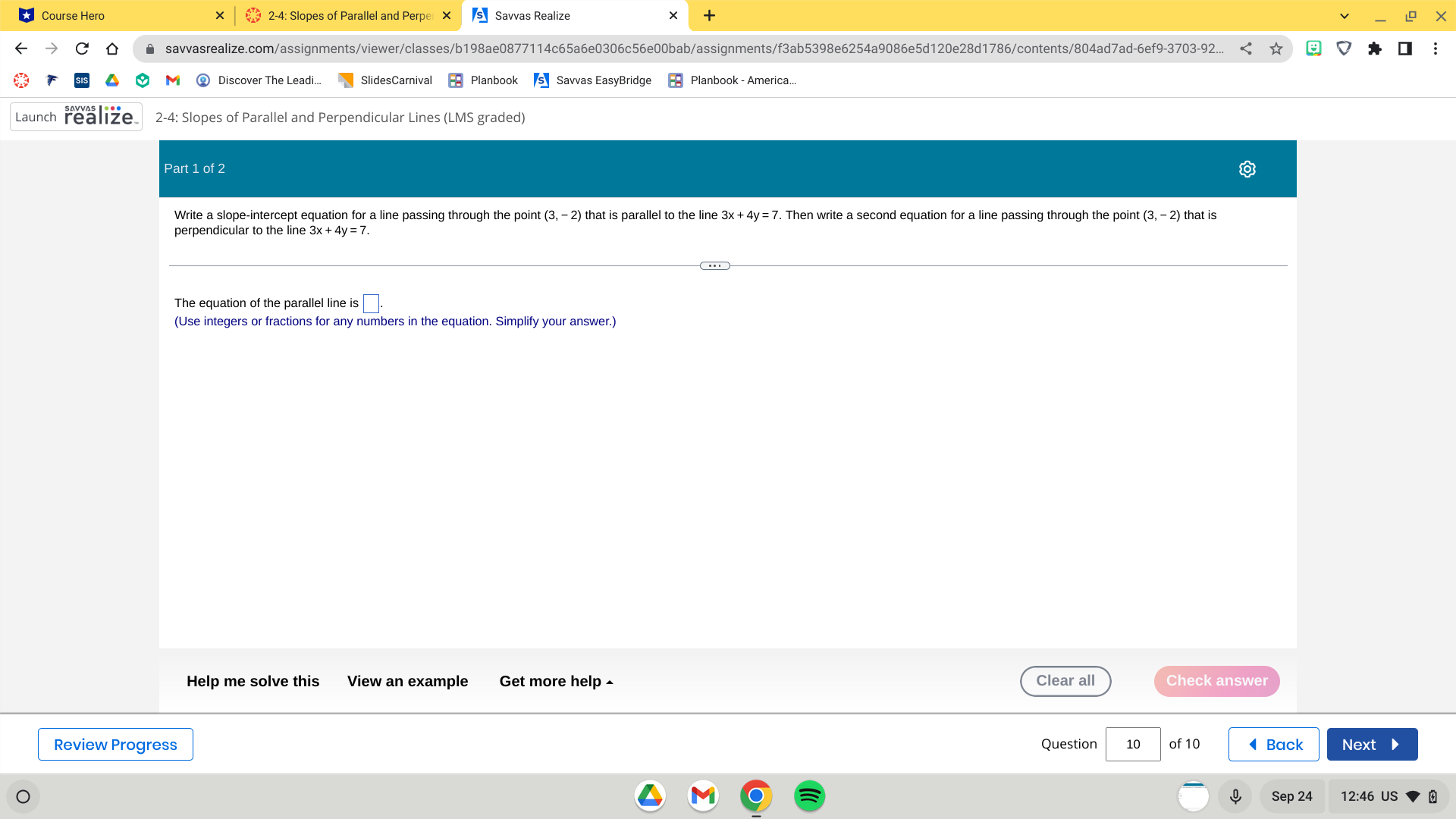Open the Extensions puzzle piece icon
This screenshot has width=1456, height=819.
(1375, 48)
